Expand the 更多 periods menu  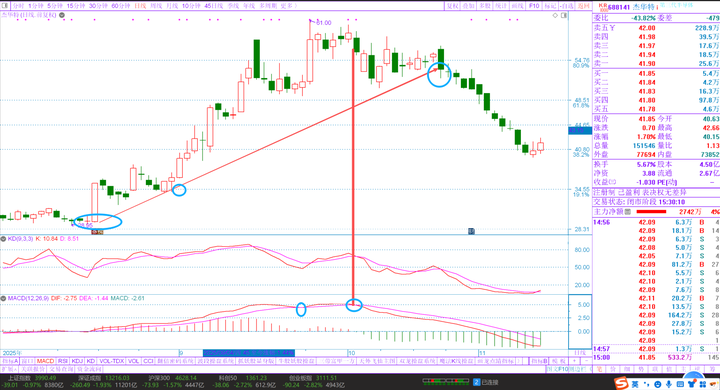(288, 6)
